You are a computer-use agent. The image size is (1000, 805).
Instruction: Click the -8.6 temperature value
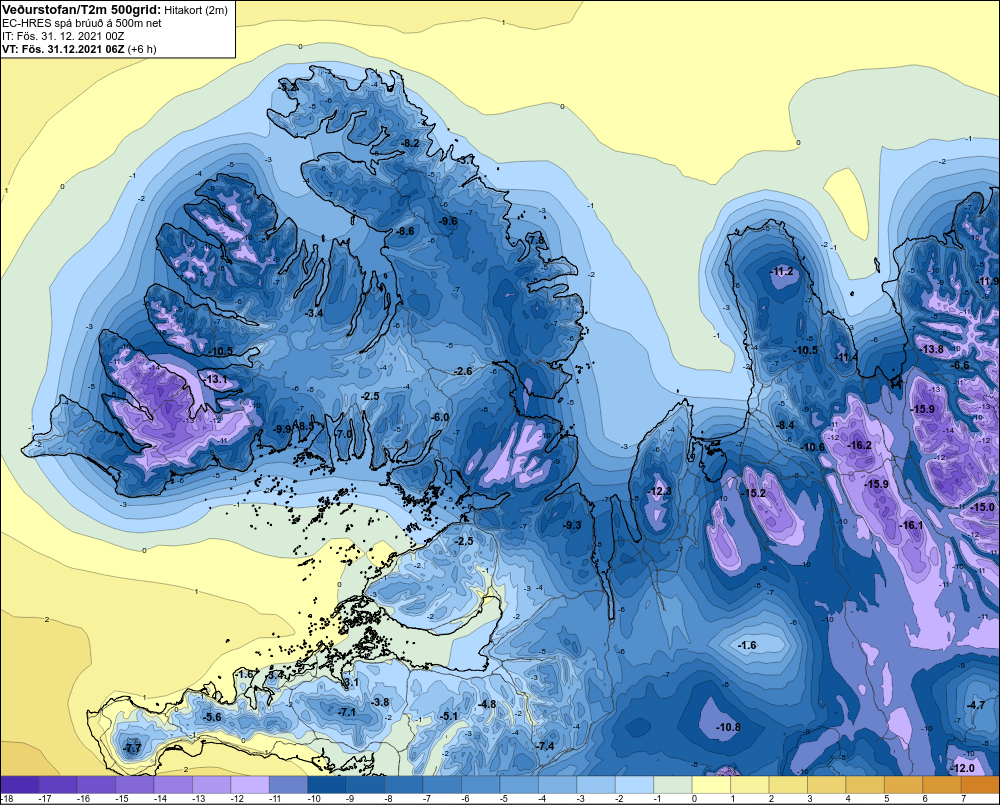point(406,231)
